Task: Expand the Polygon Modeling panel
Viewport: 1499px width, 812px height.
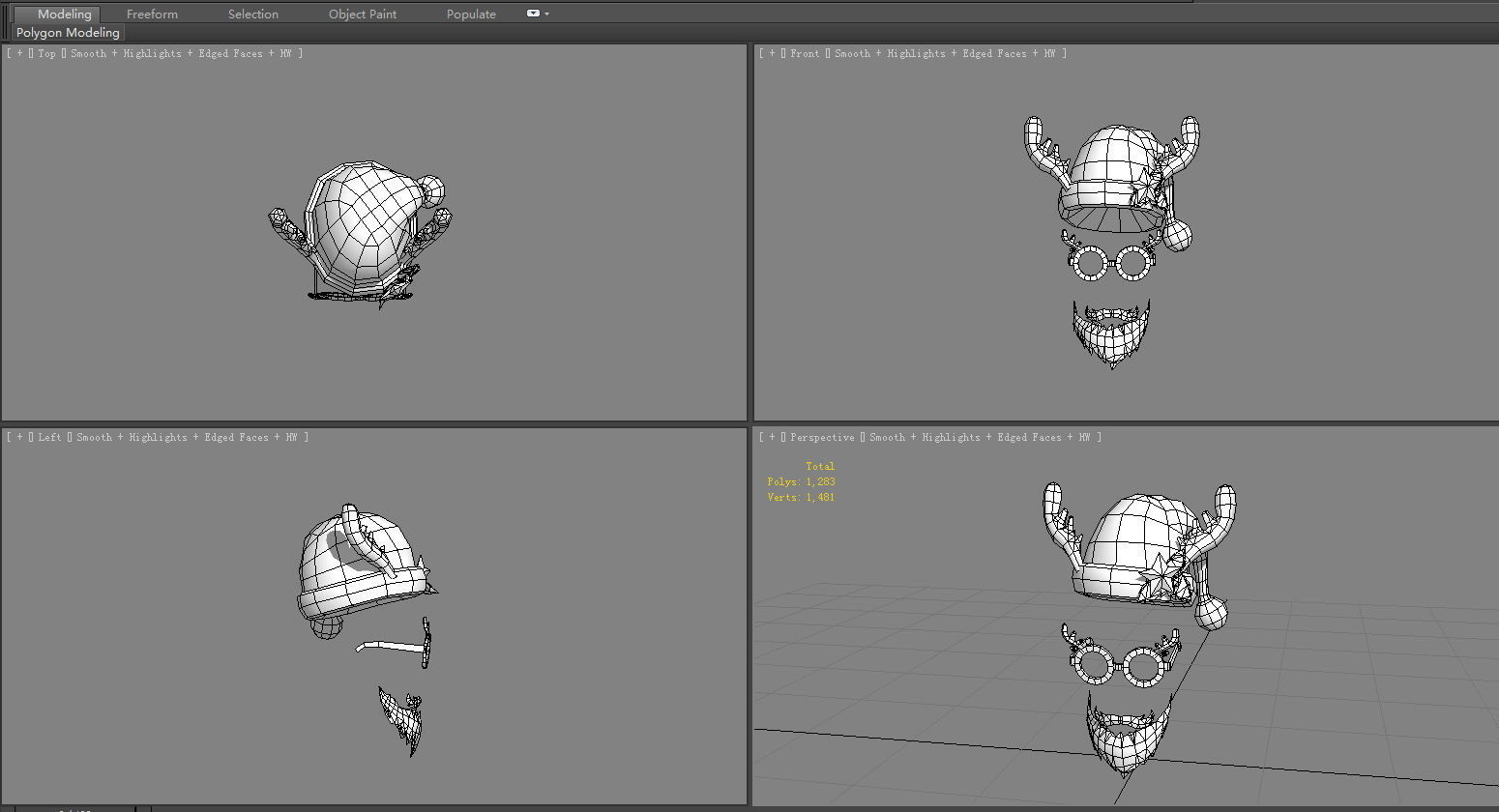Action: point(68,32)
